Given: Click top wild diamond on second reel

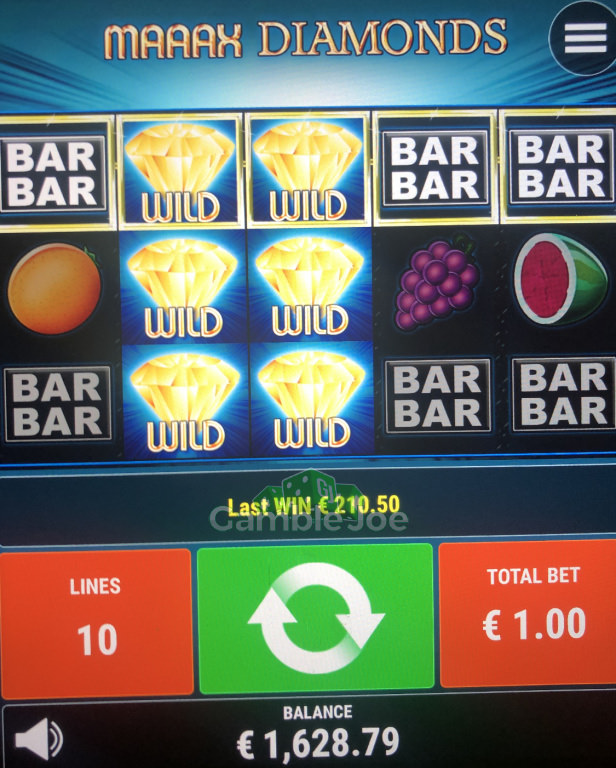Looking at the screenshot, I should point(181,172).
